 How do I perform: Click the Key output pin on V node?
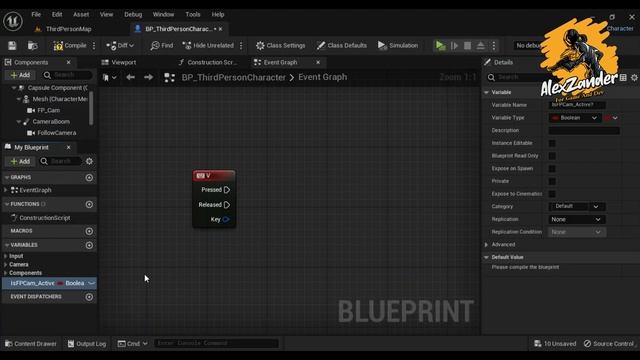pos(226,220)
